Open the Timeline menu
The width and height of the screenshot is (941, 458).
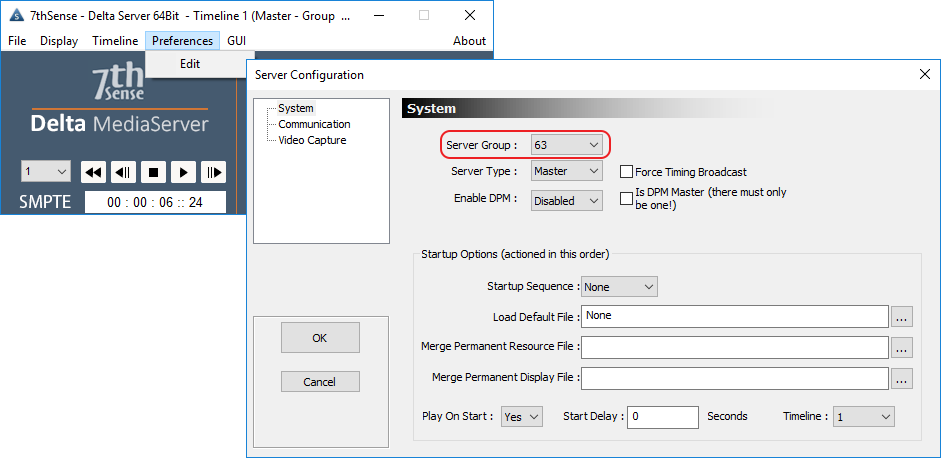(x=115, y=41)
